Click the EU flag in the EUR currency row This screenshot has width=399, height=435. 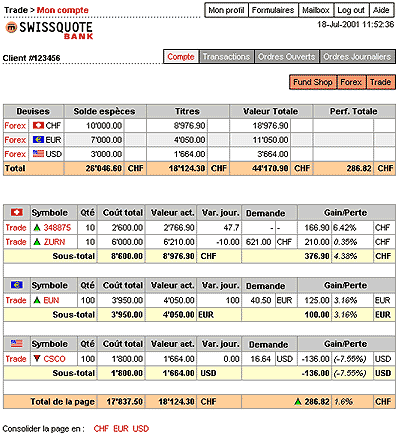tap(38, 140)
